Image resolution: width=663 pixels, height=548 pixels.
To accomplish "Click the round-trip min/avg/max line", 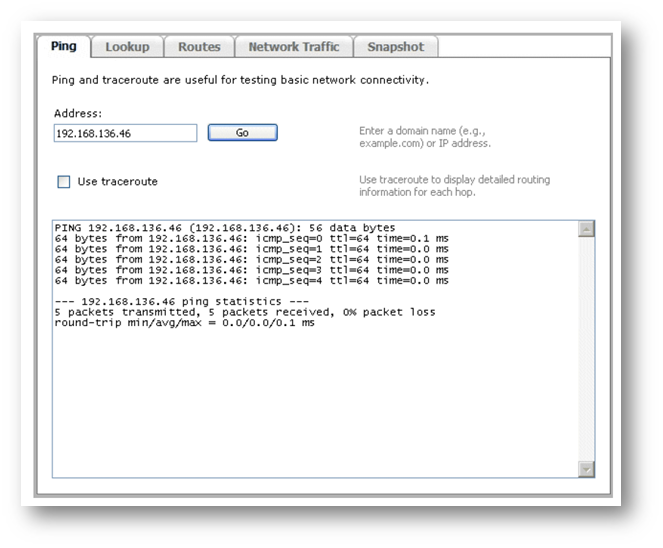I will [x=185, y=323].
